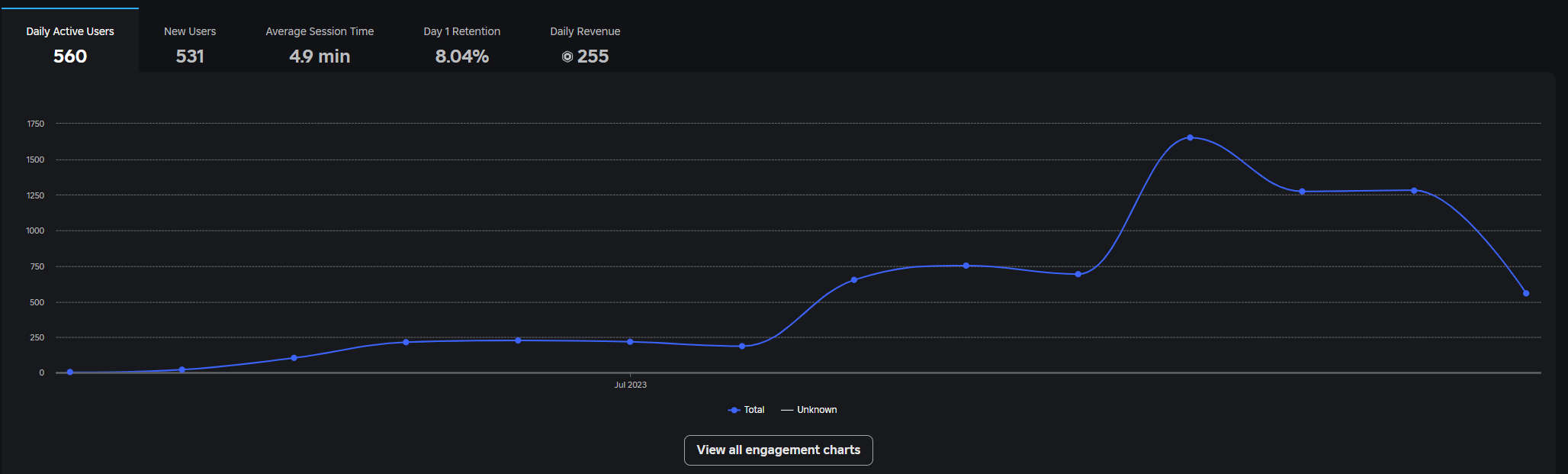Click View all engagement charts button
1568x474 pixels.
[x=778, y=450]
